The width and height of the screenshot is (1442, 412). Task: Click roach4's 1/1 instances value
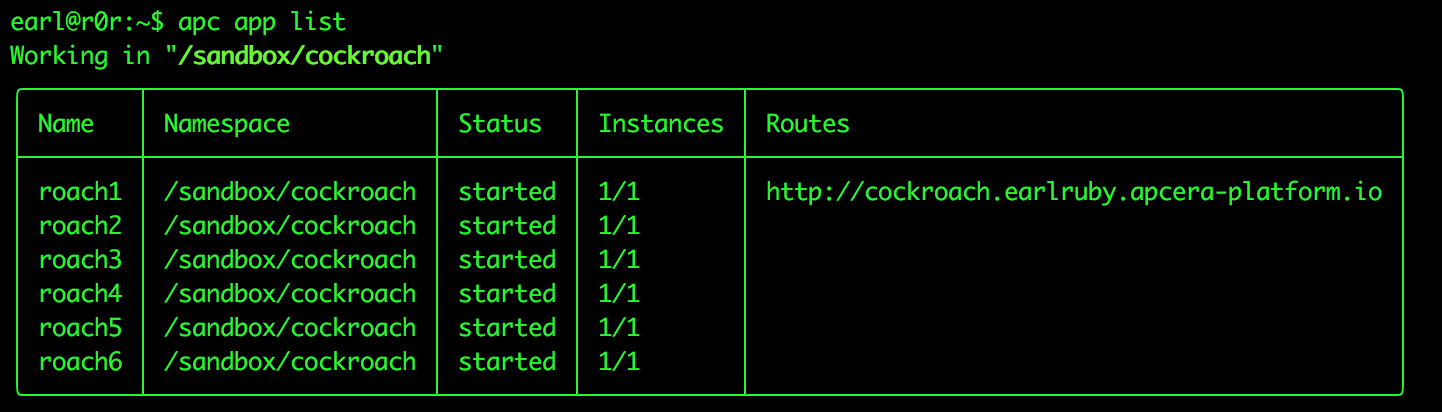coord(619,294)
